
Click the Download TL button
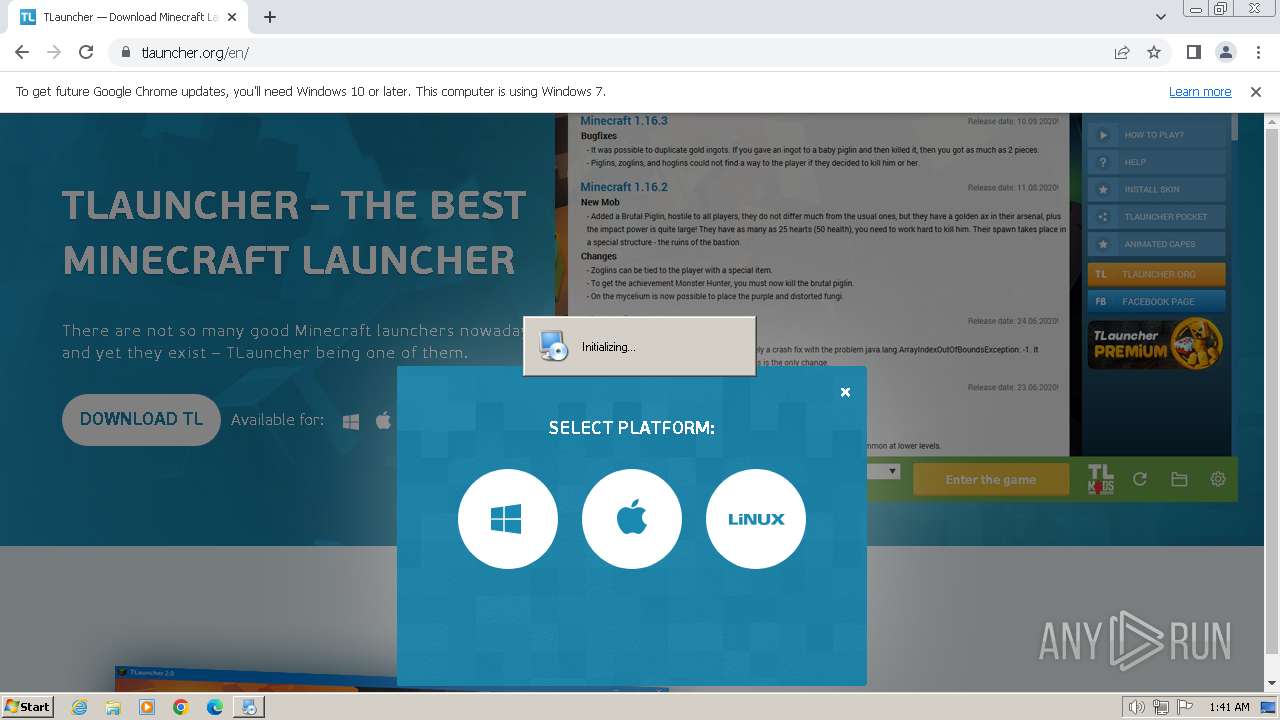(x=141, y=419)
